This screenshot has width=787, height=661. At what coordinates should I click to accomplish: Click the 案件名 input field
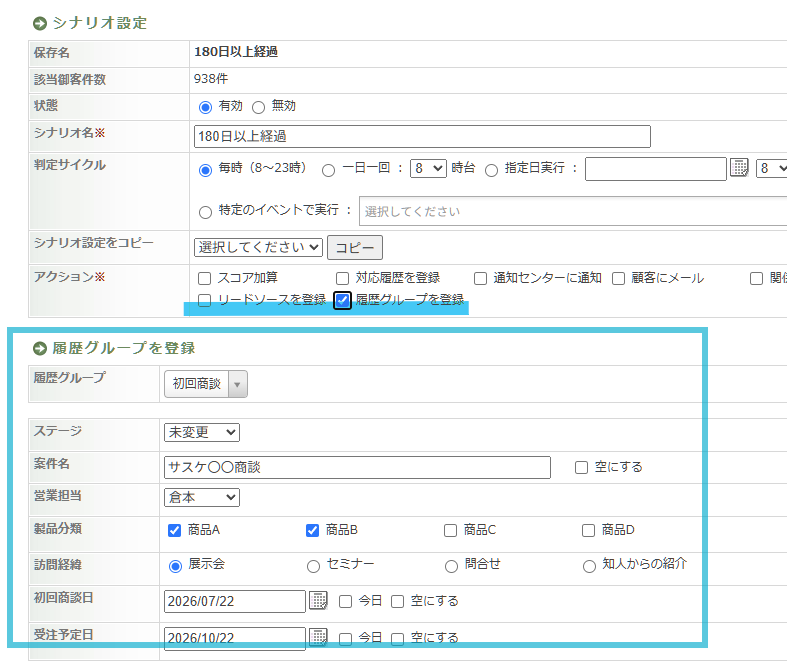(357, 467)
